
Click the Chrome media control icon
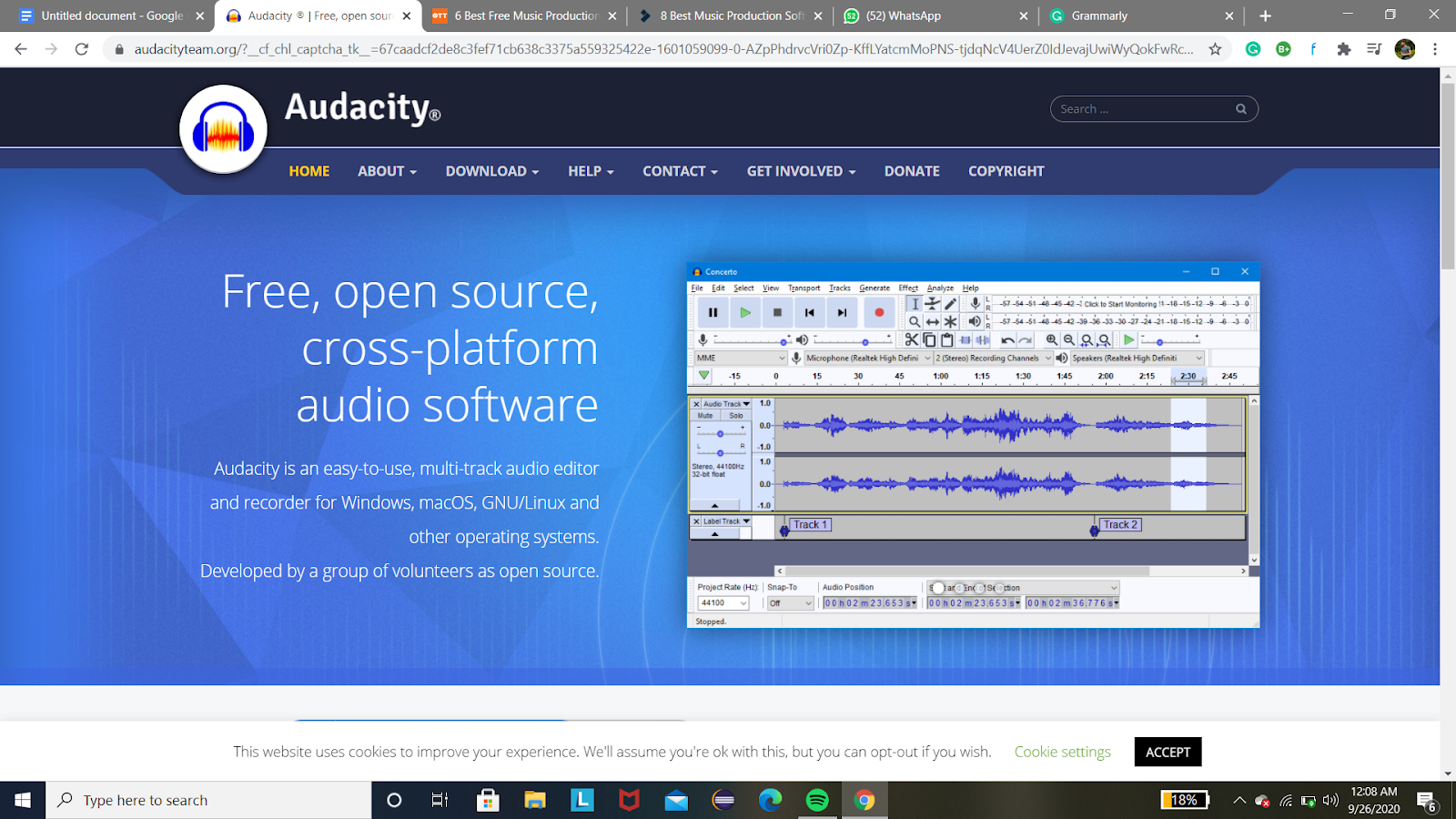click(1374, 49)
